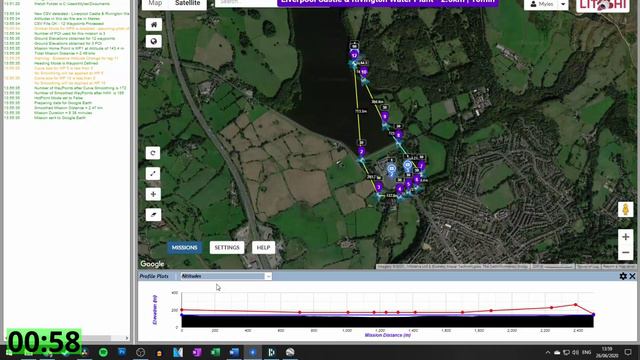Open the Altitudes profile plot dropdown
The height and width of the screenshot is (360, 640).
click(x=226, y=276)
